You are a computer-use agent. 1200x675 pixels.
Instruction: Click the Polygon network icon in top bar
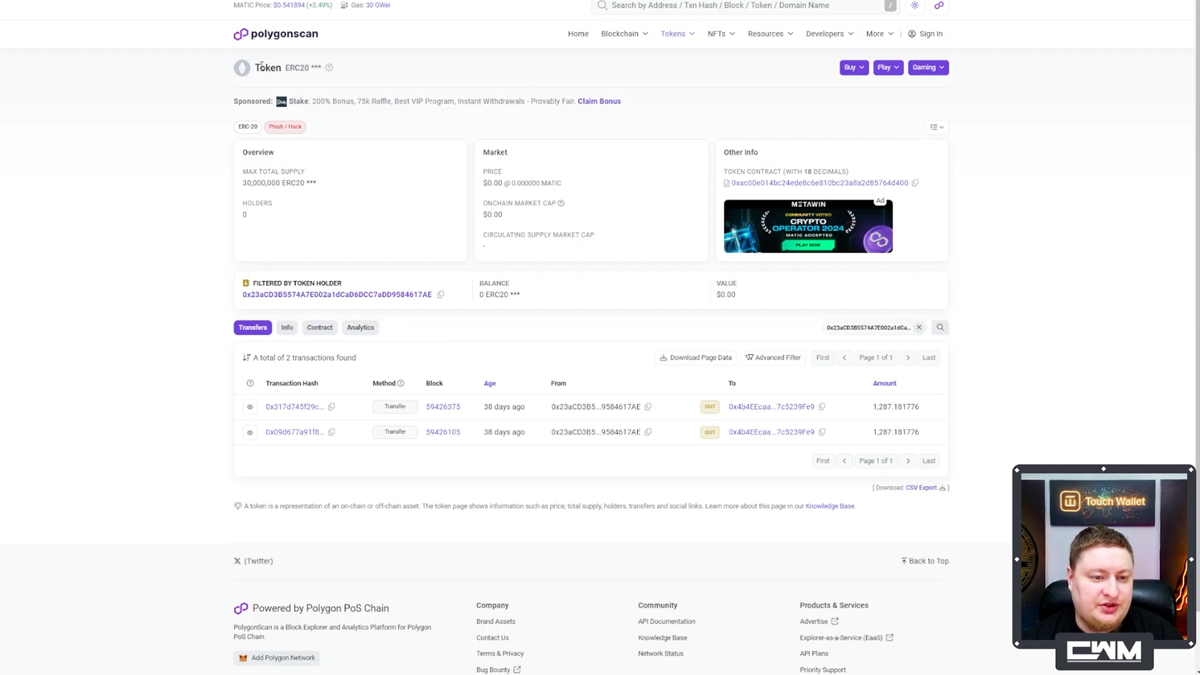pyautogui.click(x=938, y=5)
